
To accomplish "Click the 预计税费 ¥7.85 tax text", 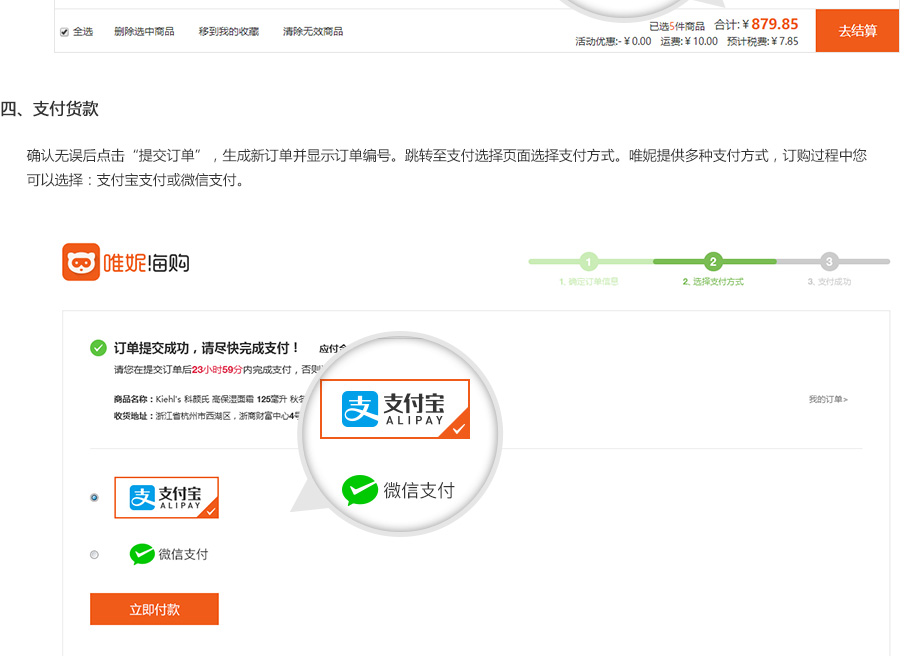I will [x=763, y=42].
